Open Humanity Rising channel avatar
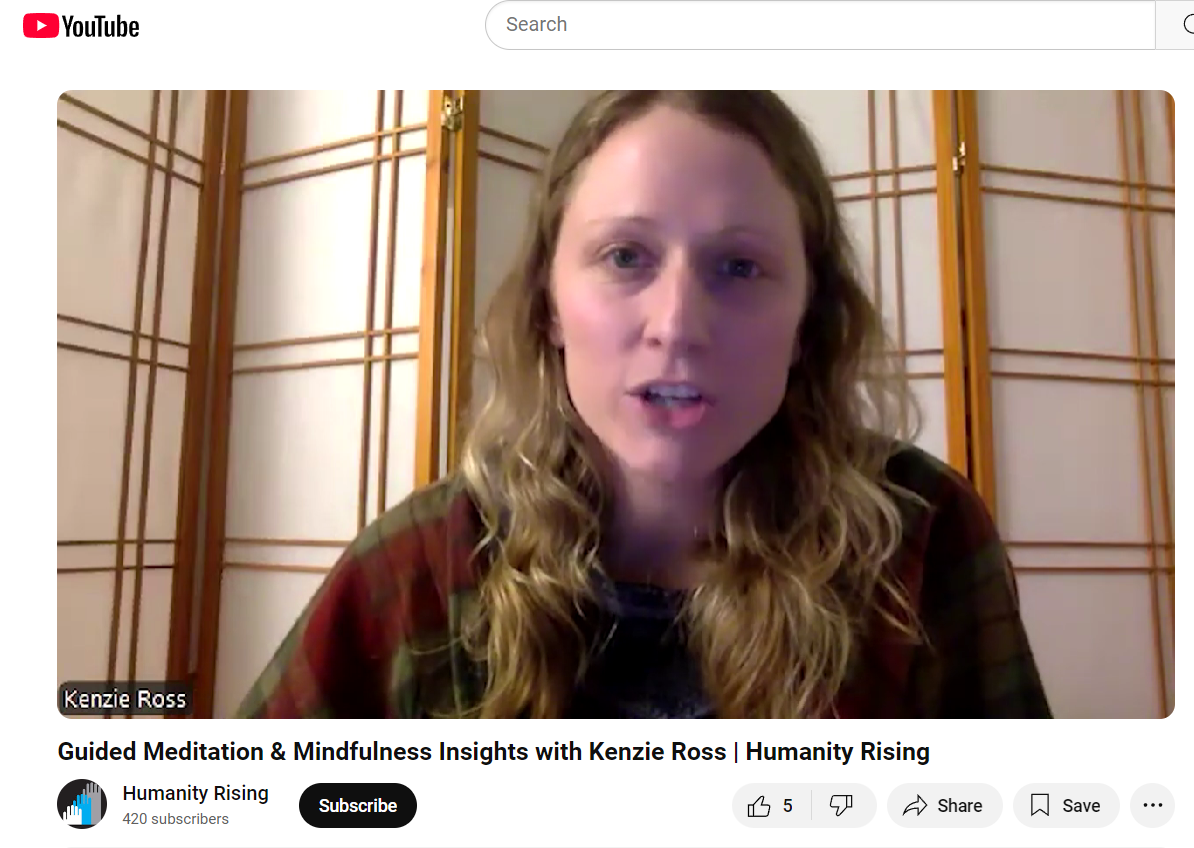The width and height of the screenshot is (1194, 848). tap(82, 804)
